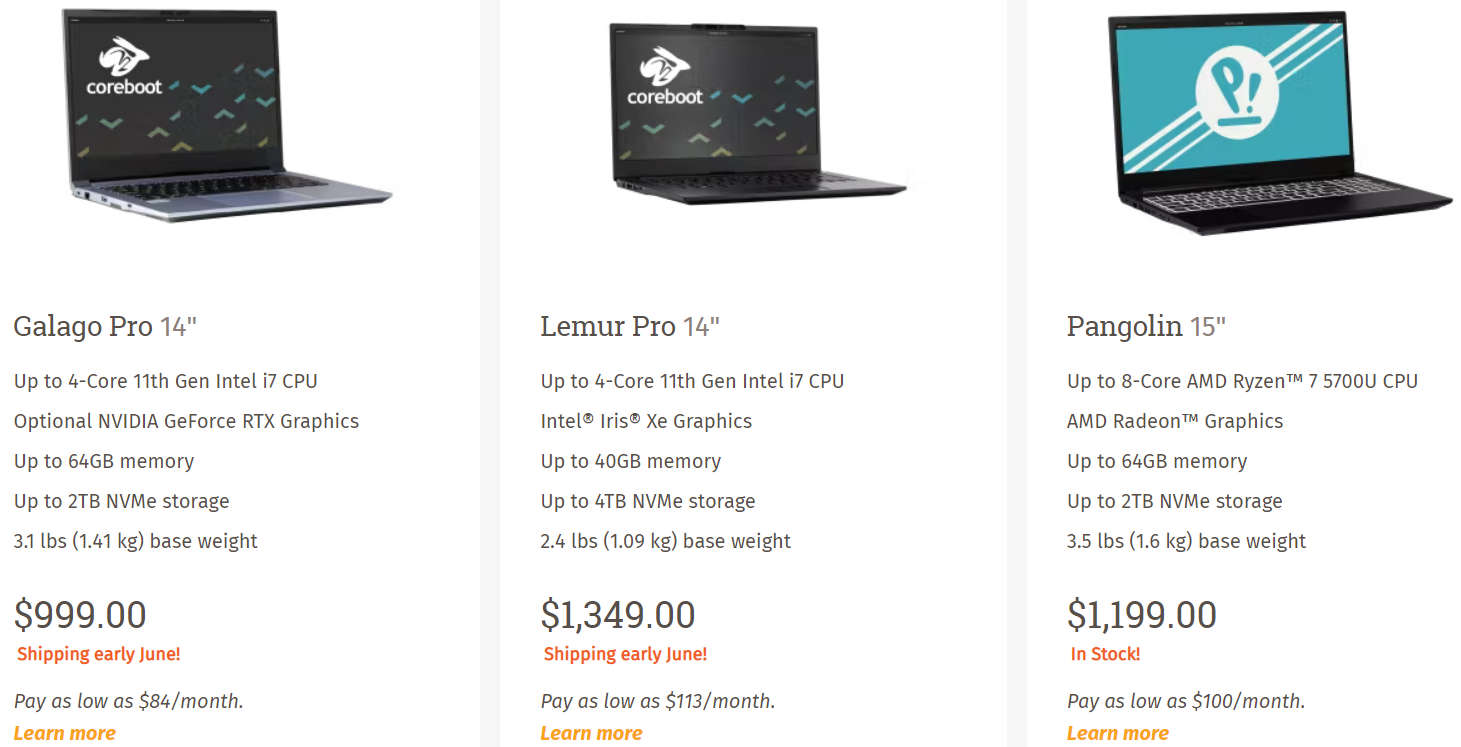This screenshot has width=1461, height=747.
Task: Click Learn more under Lemur Pro
Action: pyautogui.click(x=591, y=733)
